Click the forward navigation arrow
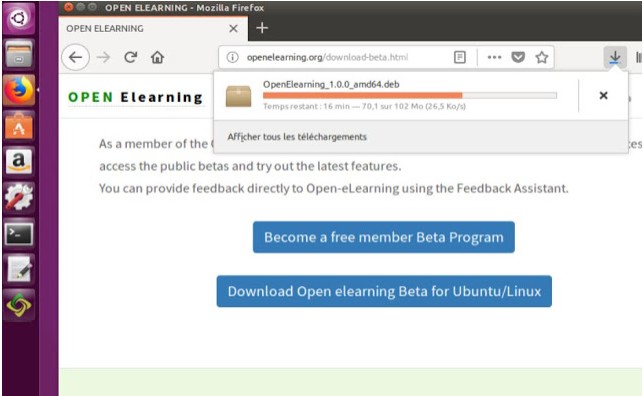 pos(104,57)
